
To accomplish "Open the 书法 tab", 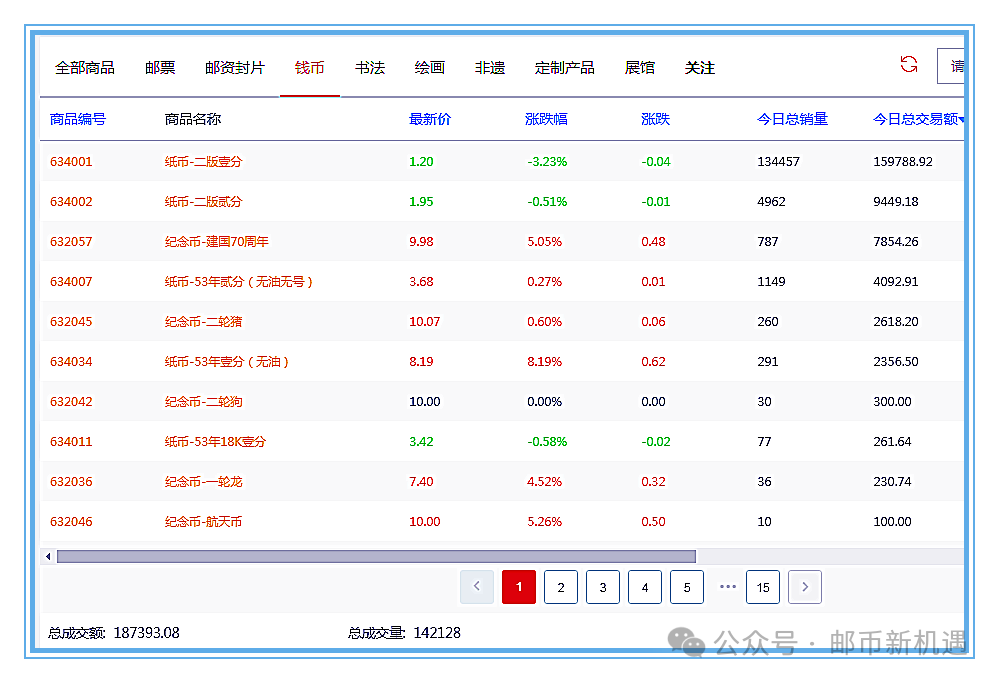I will (x=370, y=68).
